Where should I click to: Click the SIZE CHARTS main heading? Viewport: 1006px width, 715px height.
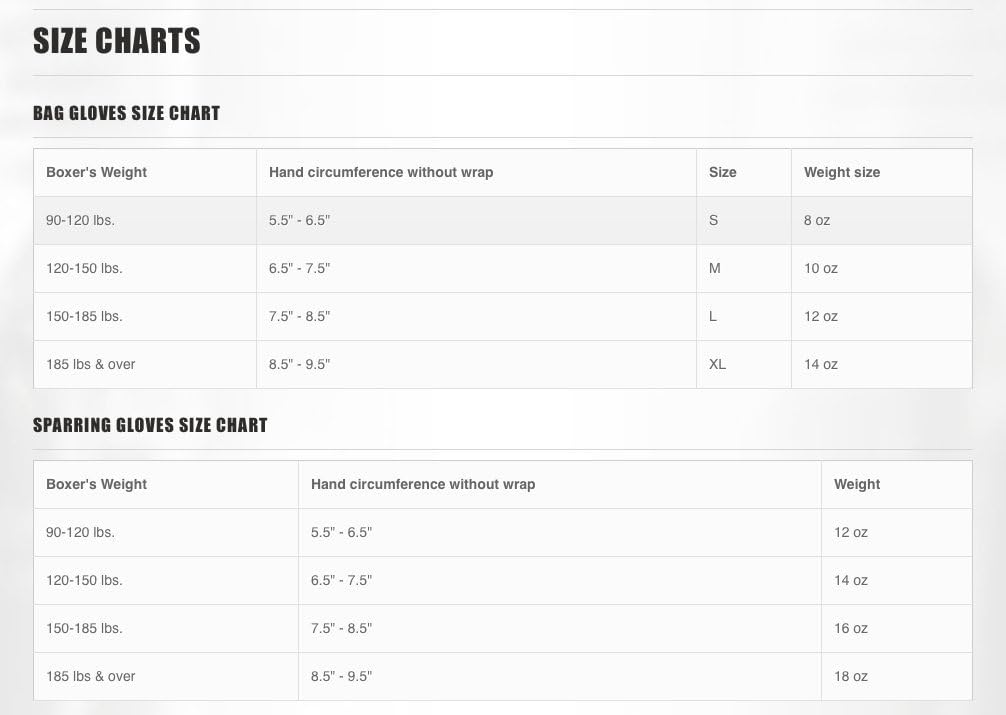click(x=117, y=41)
